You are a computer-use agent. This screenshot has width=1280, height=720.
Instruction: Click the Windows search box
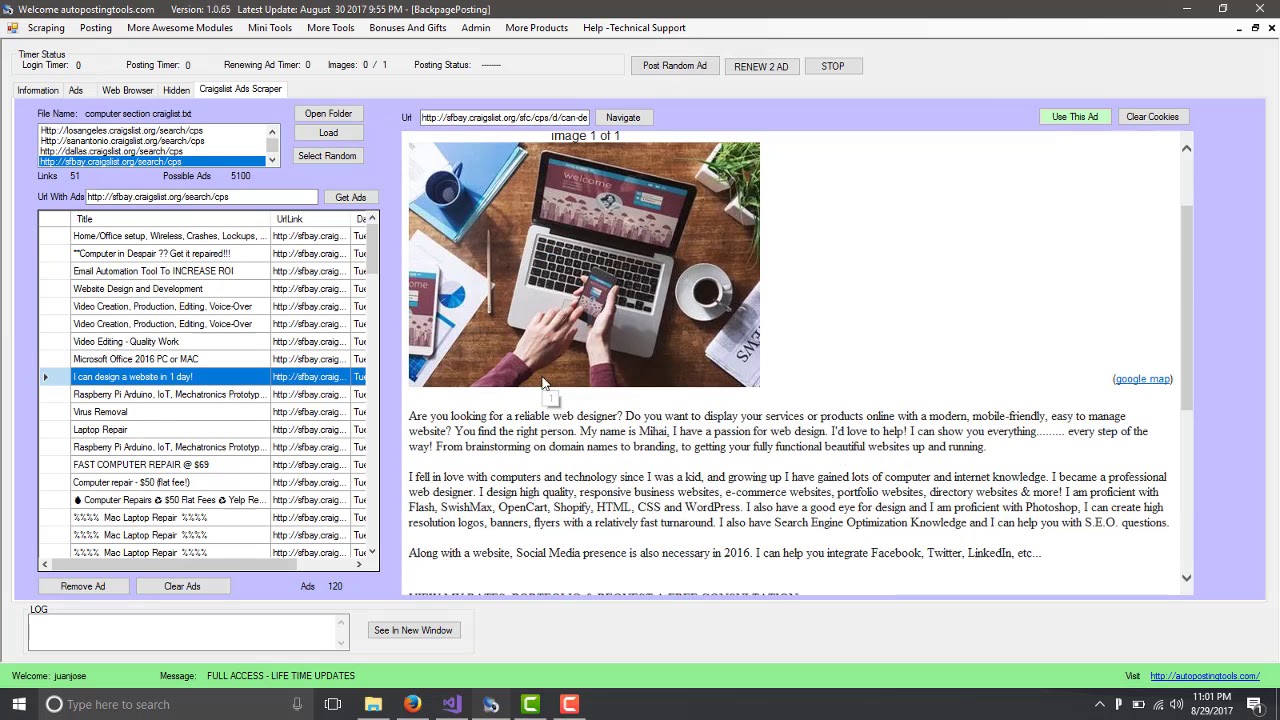coord(175,704)
